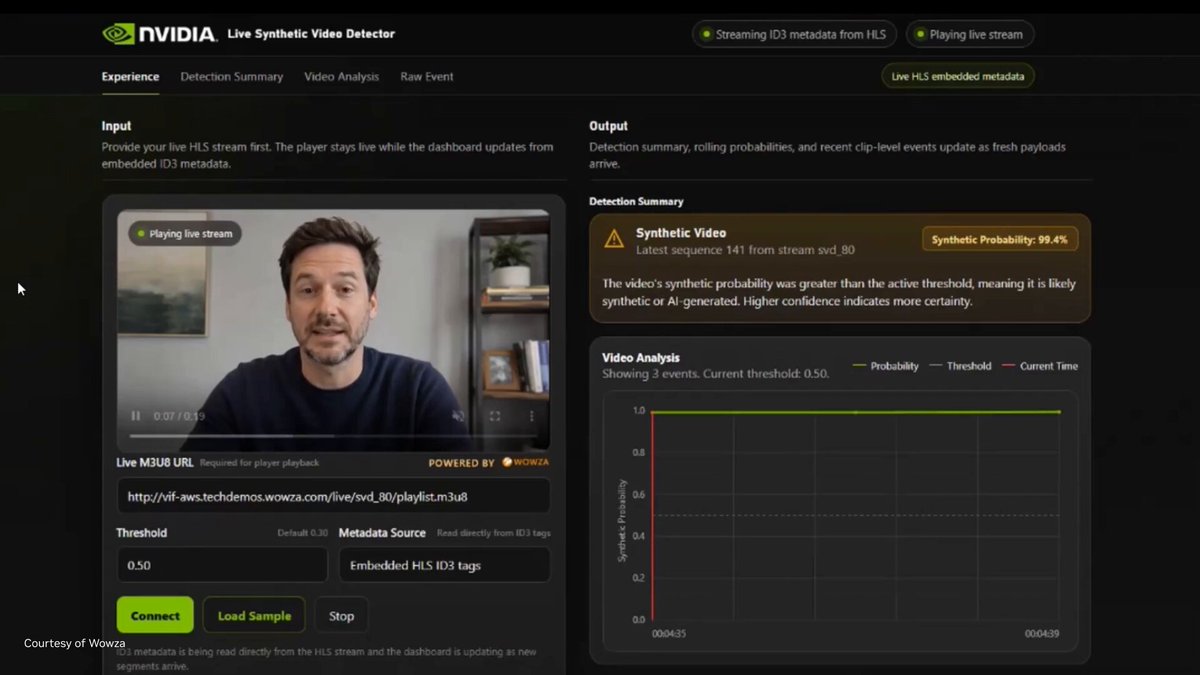Screen dimensions: 1200x675
Task: Open the Metadata Source dropdown
Action: [444, 565]
